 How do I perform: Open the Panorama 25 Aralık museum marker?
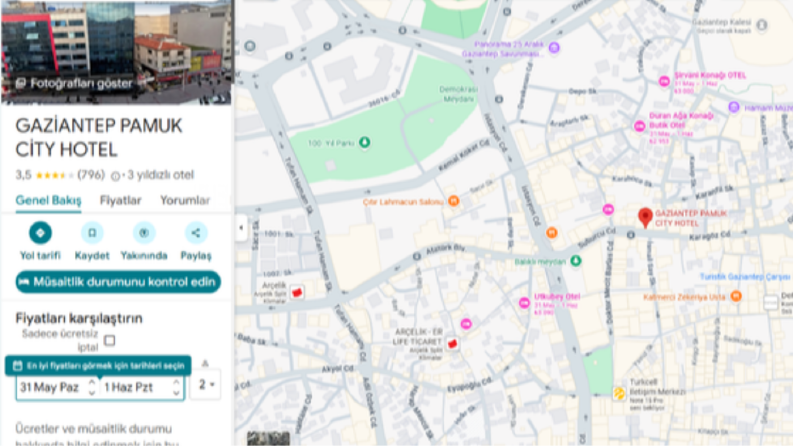click(554, 48)
